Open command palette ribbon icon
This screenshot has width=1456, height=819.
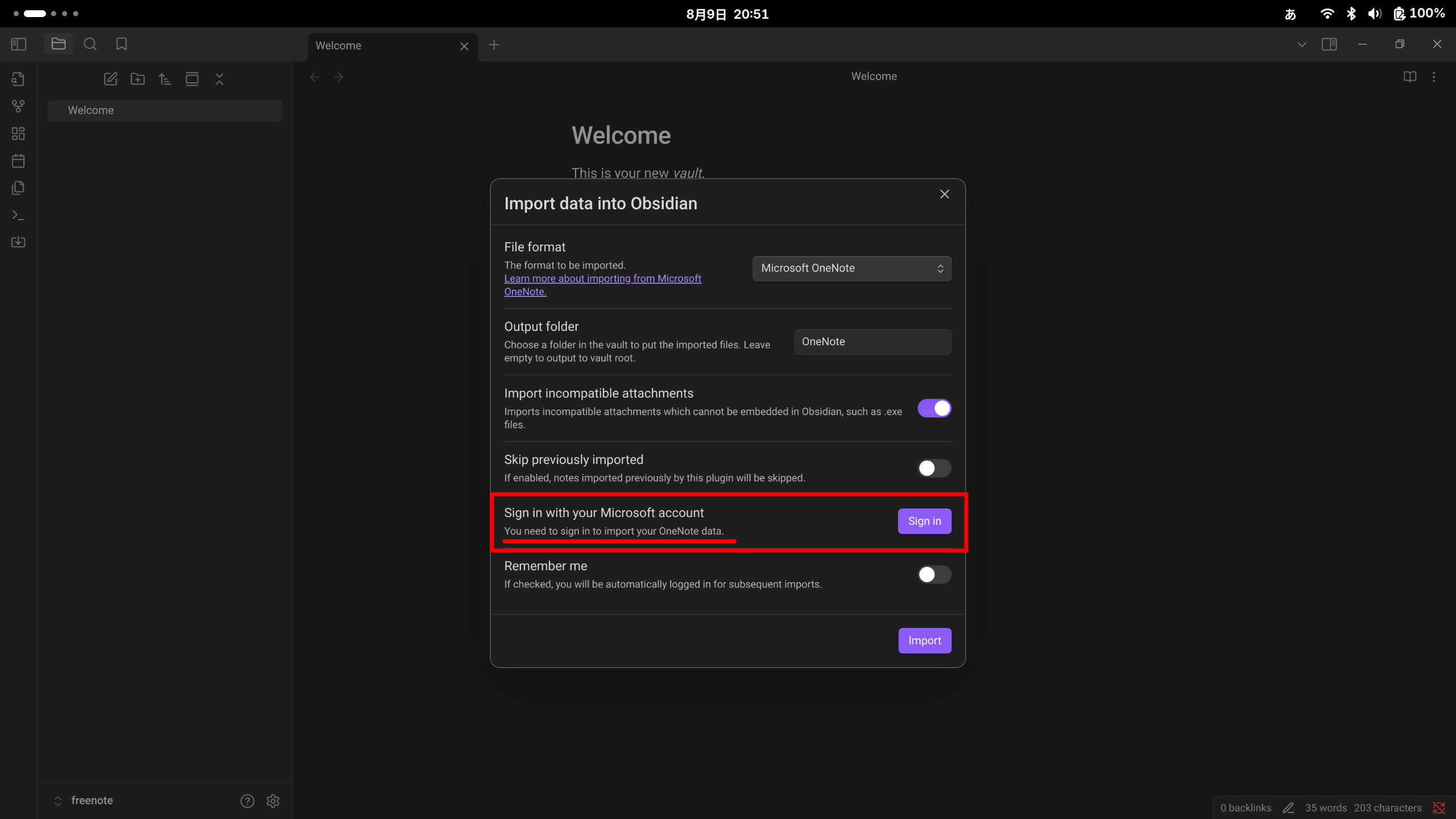tap(18, 216)
